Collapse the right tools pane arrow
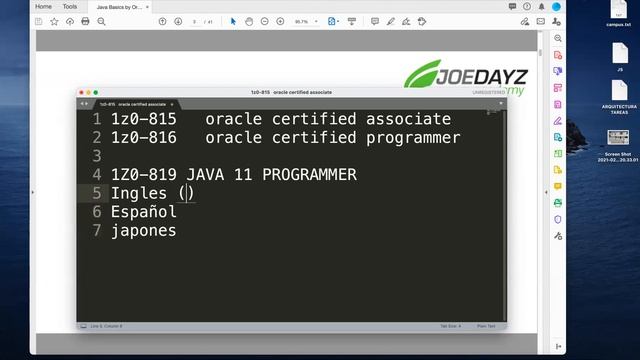 click(546, 192)
